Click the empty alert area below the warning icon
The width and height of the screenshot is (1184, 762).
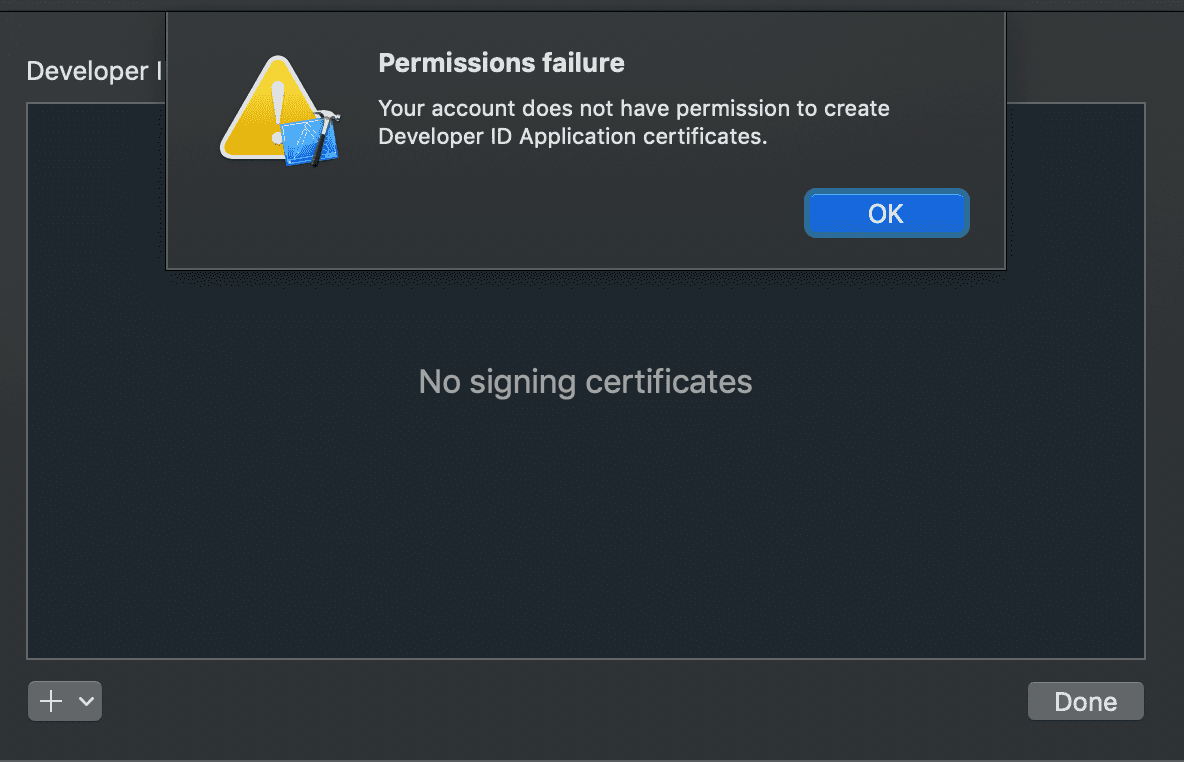[x=270, y=220]
